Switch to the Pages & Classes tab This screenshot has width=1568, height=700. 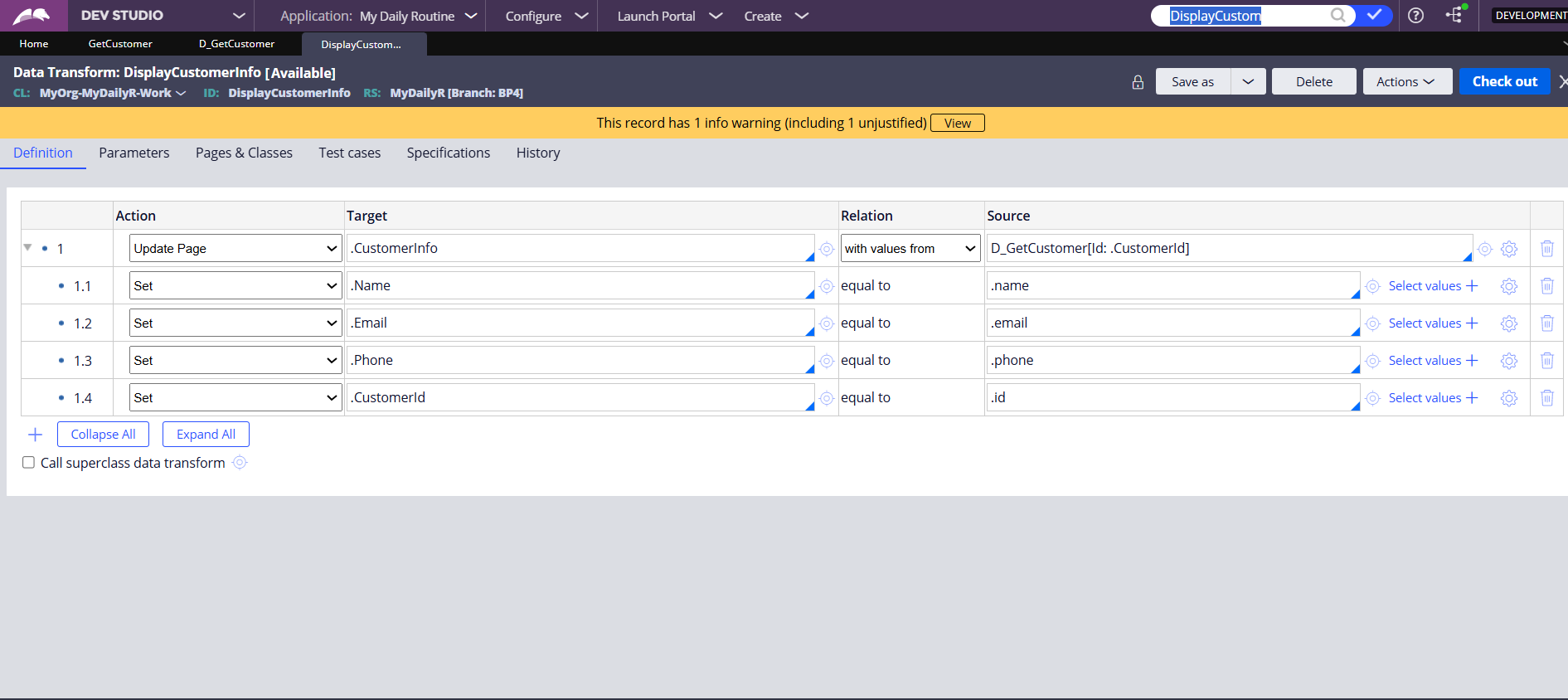pos(244,153)
